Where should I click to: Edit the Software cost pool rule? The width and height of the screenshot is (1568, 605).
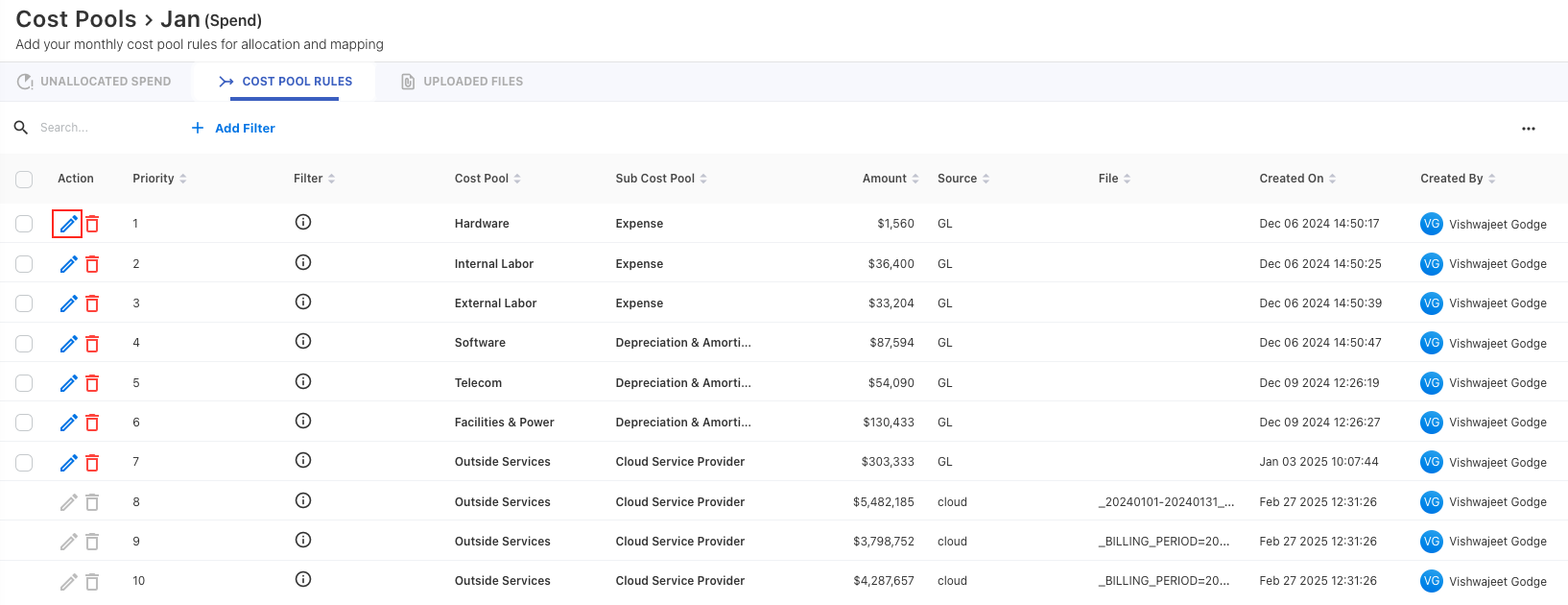[x=68, y=344]
